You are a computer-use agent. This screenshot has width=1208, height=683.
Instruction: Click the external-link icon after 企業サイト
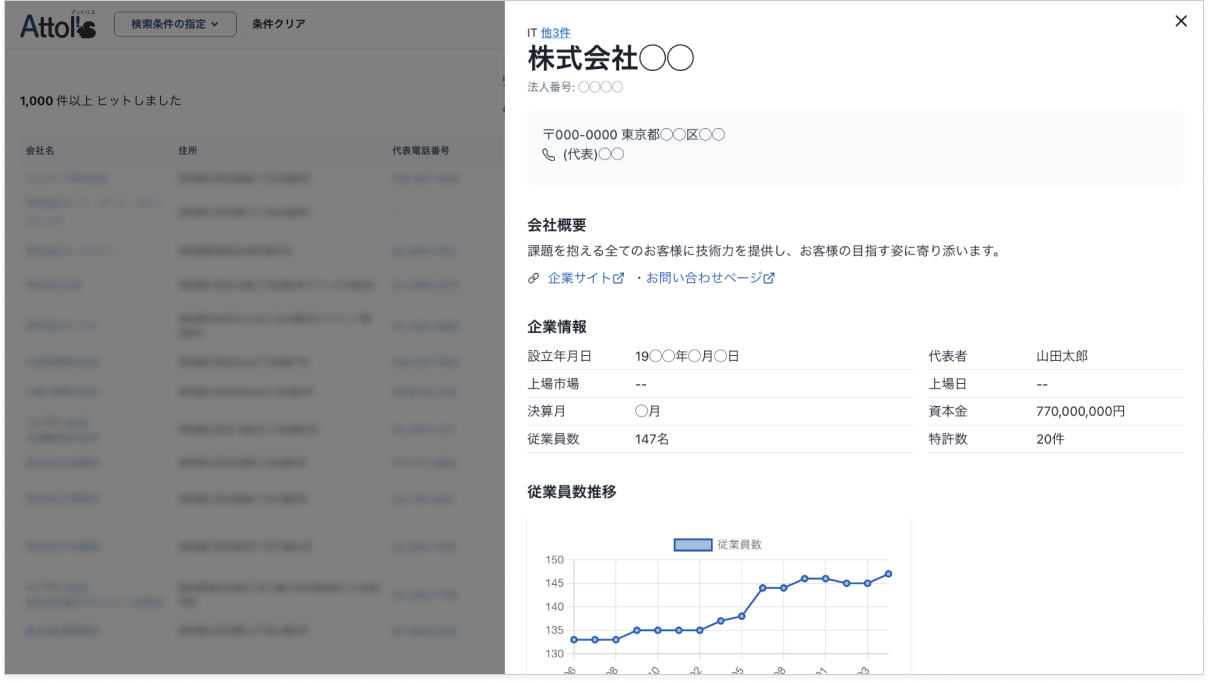(618, 279)
